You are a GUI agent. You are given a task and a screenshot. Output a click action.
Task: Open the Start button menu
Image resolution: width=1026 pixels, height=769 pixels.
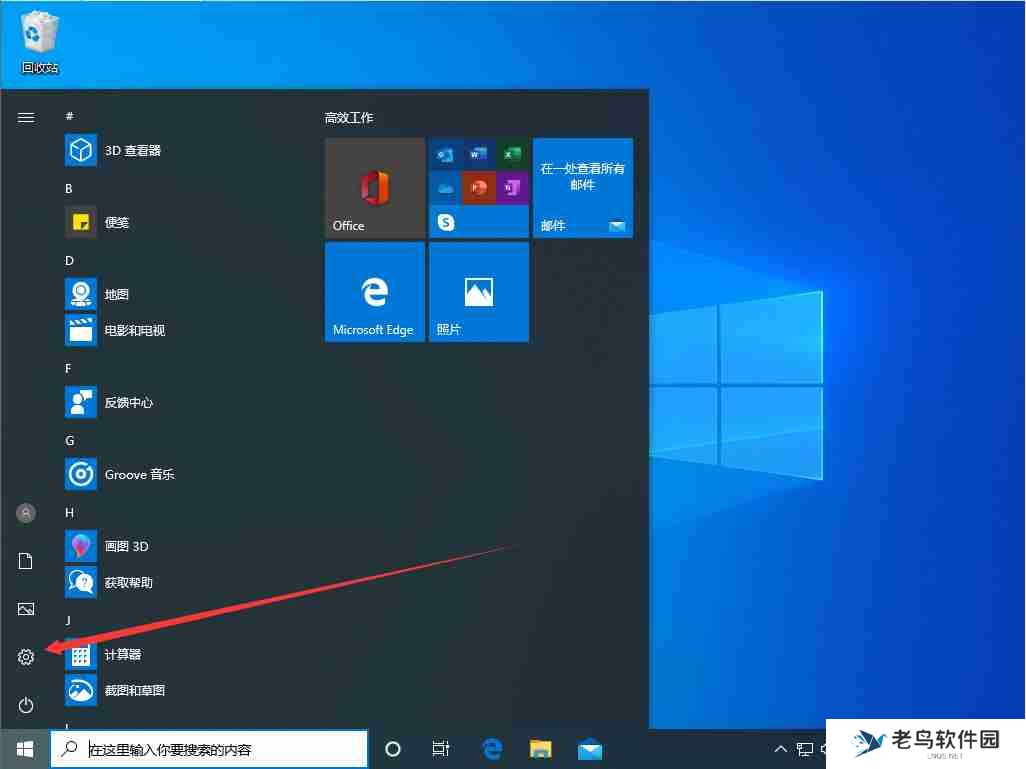tap(23, 748)
